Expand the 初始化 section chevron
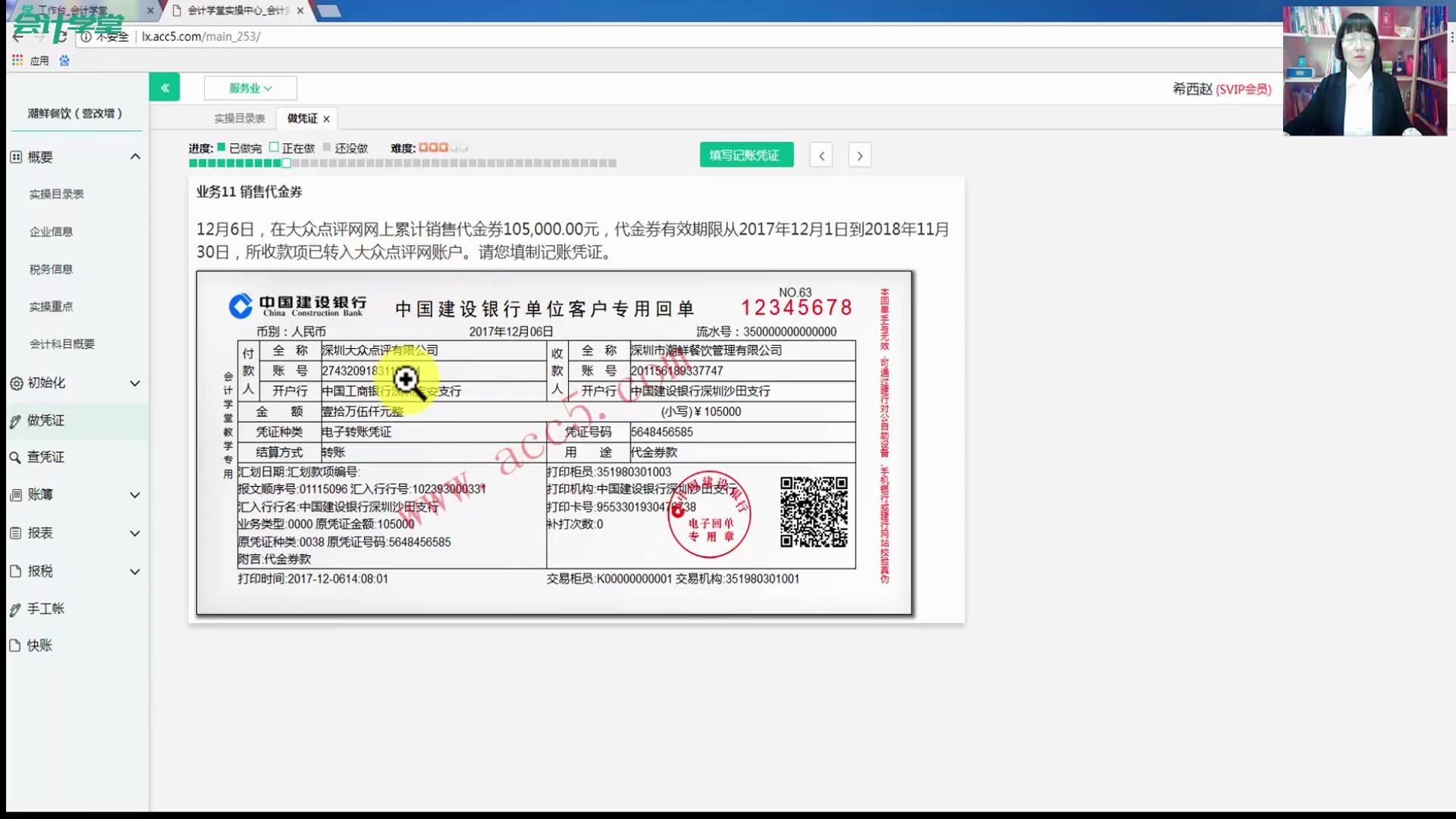 (x=135, y=384)
